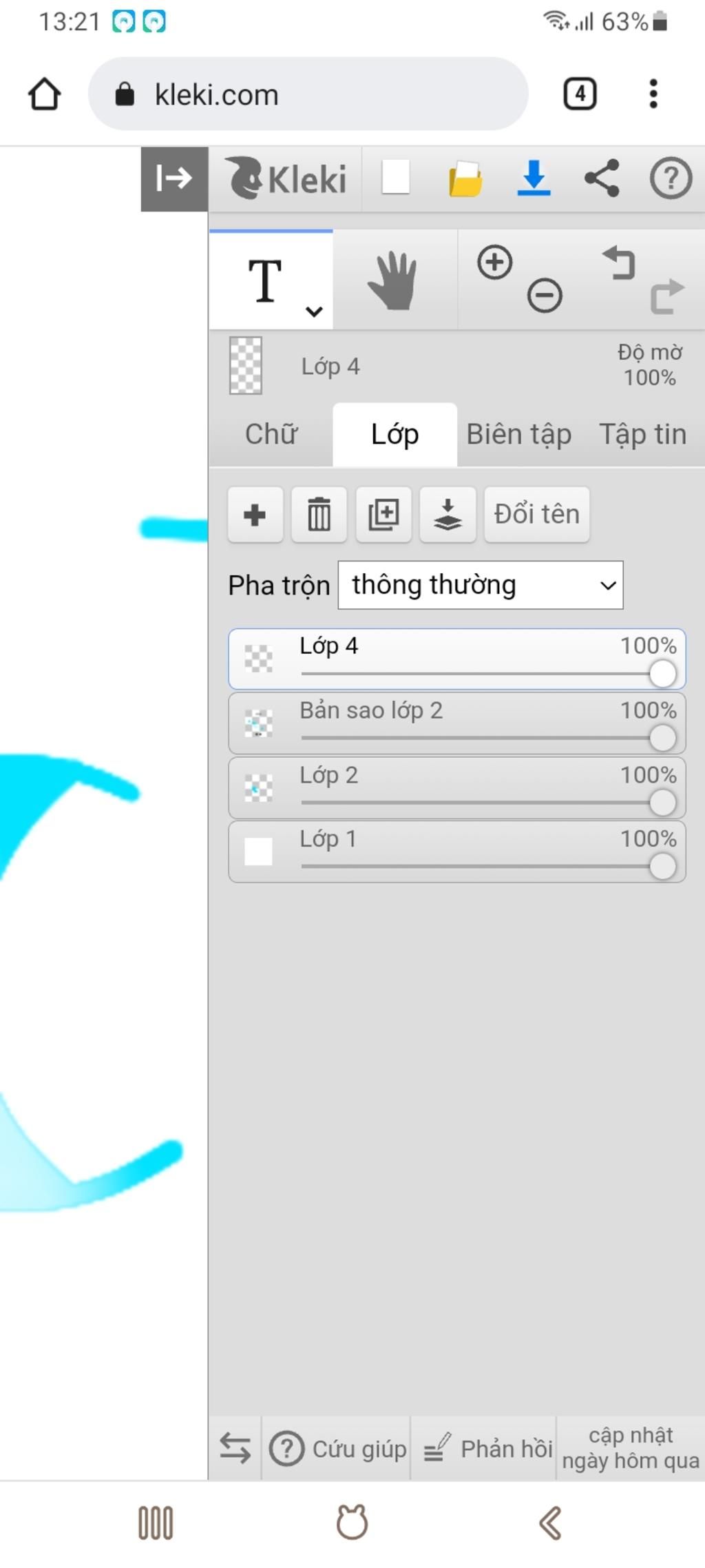Select the Hand pan tool

tap(394, 280)
